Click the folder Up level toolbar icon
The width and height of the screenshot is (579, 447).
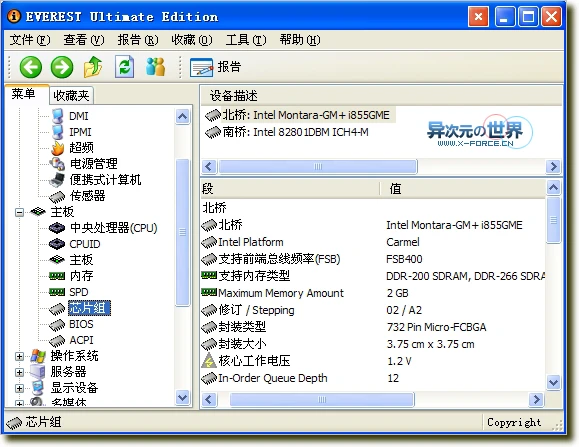[x=93, y=67]
